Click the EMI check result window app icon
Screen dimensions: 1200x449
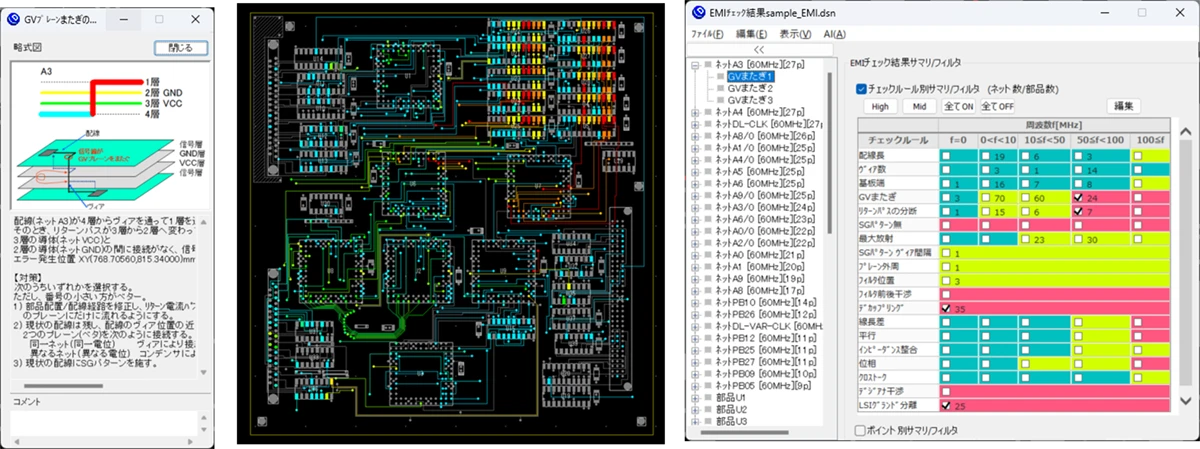pos(701,14)
